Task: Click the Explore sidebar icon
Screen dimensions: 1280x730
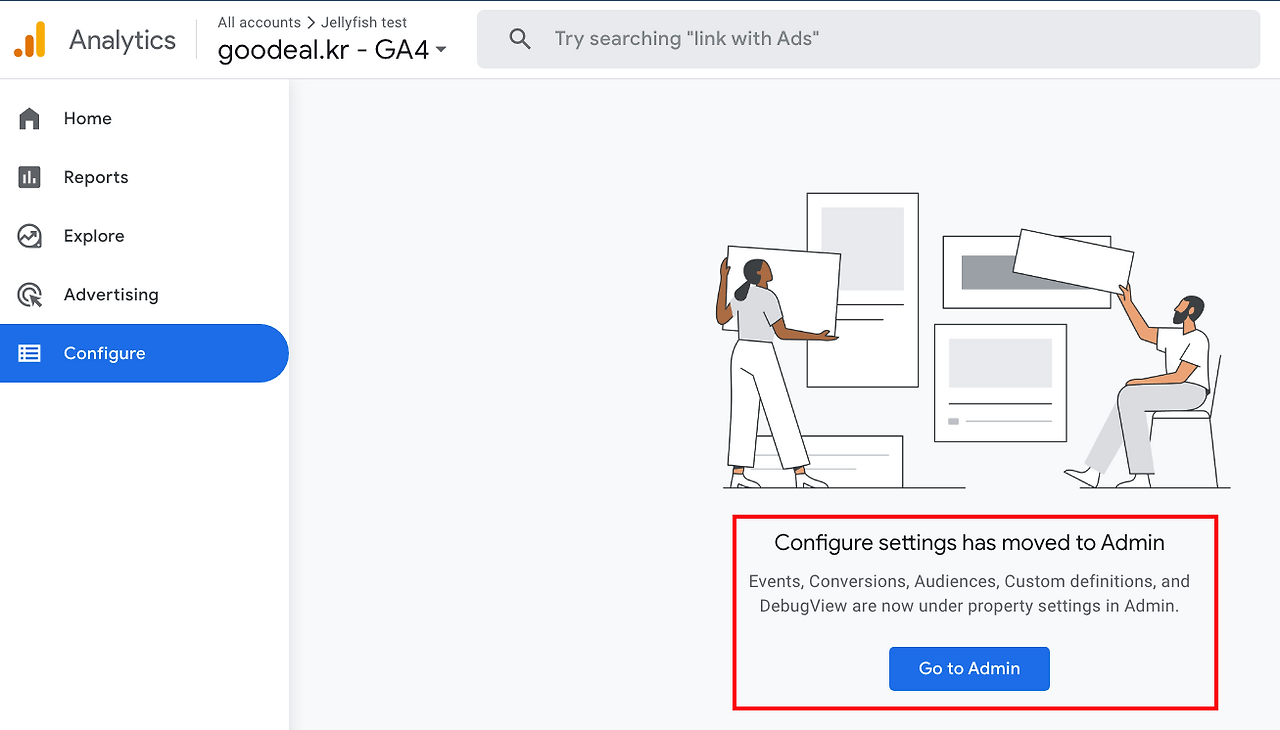Action: pyautogui.click(x=30, y=236)
